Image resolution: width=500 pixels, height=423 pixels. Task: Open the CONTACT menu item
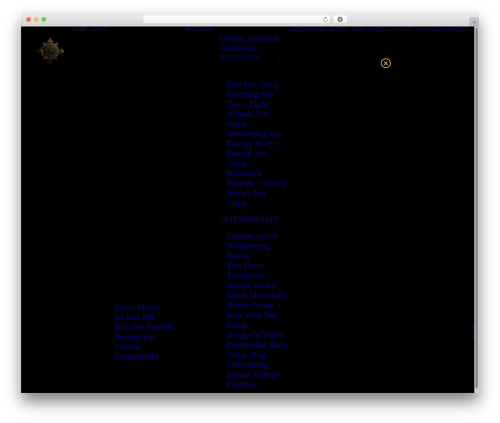[401, 29]
